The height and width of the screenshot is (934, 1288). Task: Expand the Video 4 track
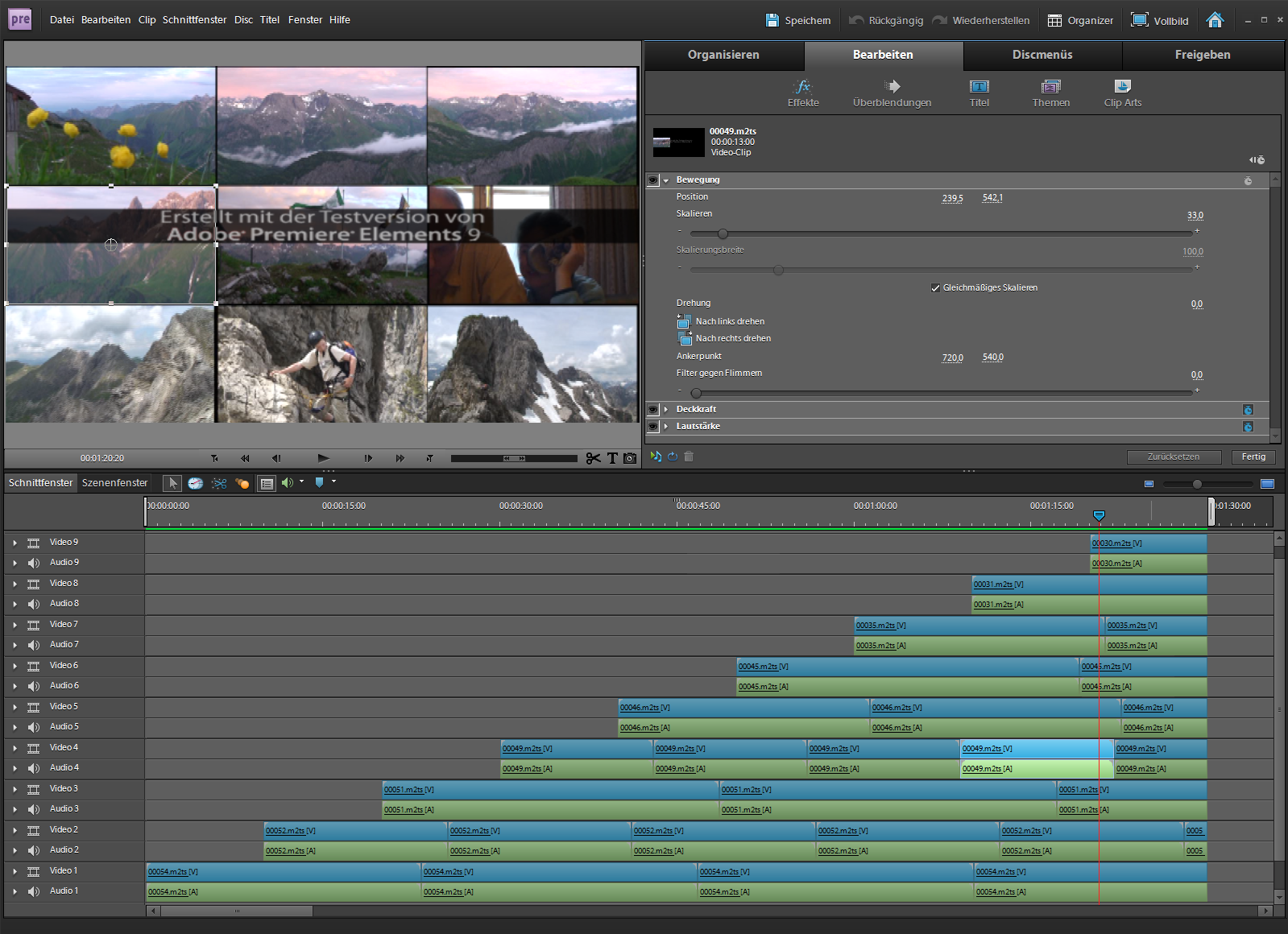14,748
